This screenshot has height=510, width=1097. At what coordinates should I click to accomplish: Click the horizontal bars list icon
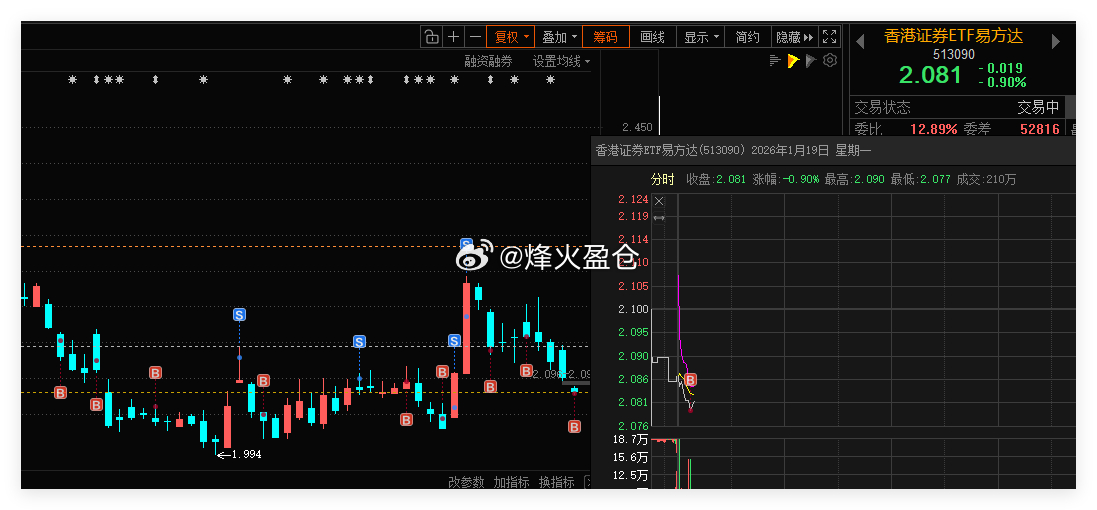[x=774, y=60]
